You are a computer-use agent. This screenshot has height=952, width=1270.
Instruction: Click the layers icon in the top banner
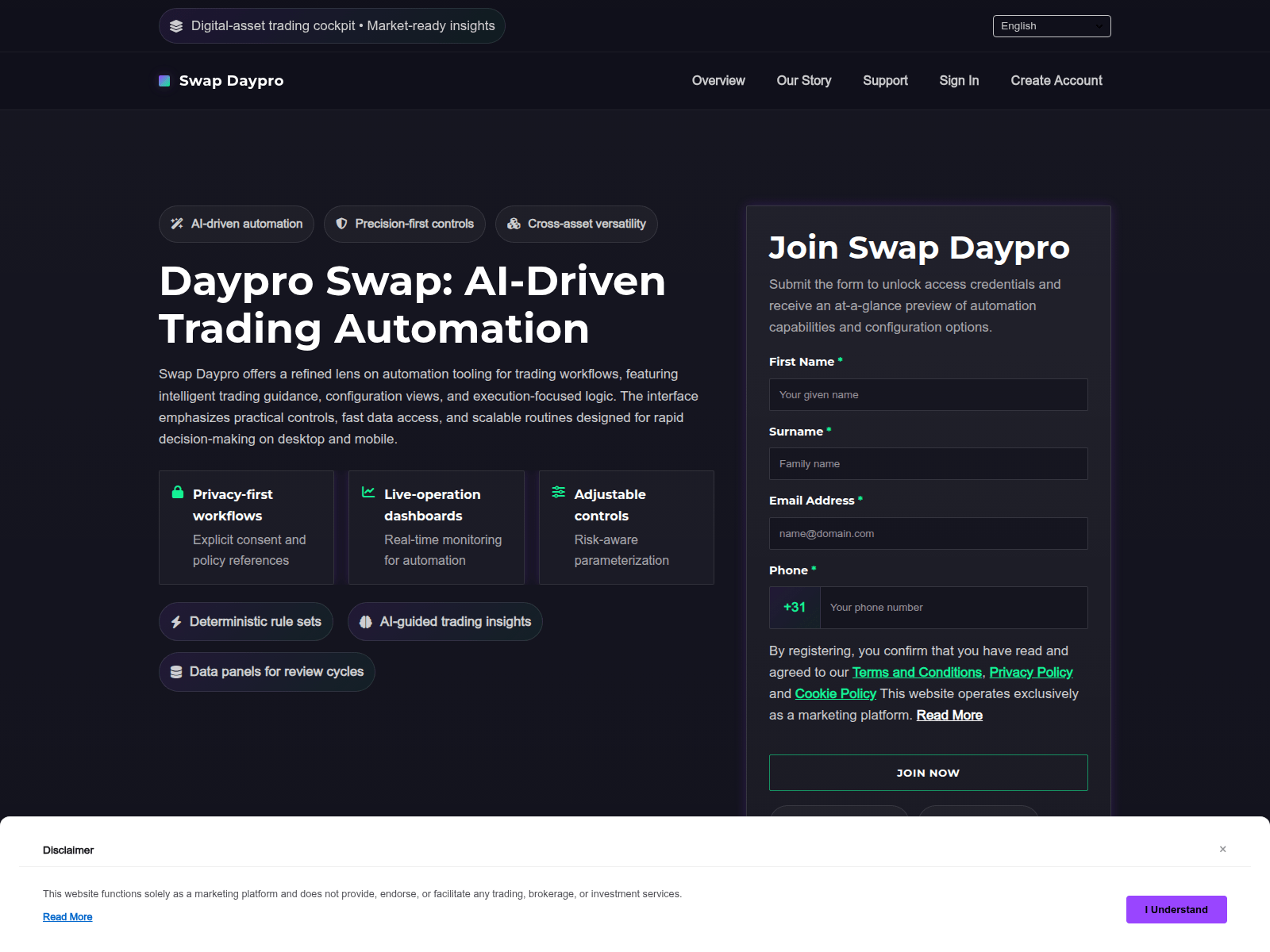point(176,26)
